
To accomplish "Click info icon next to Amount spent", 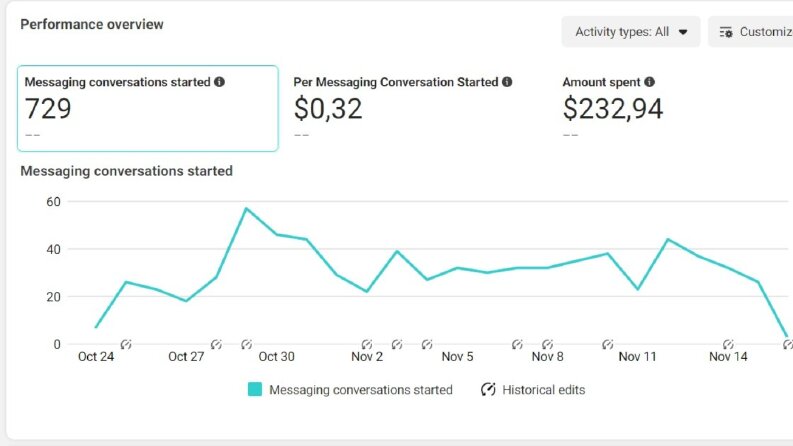I will pos(649,82).
